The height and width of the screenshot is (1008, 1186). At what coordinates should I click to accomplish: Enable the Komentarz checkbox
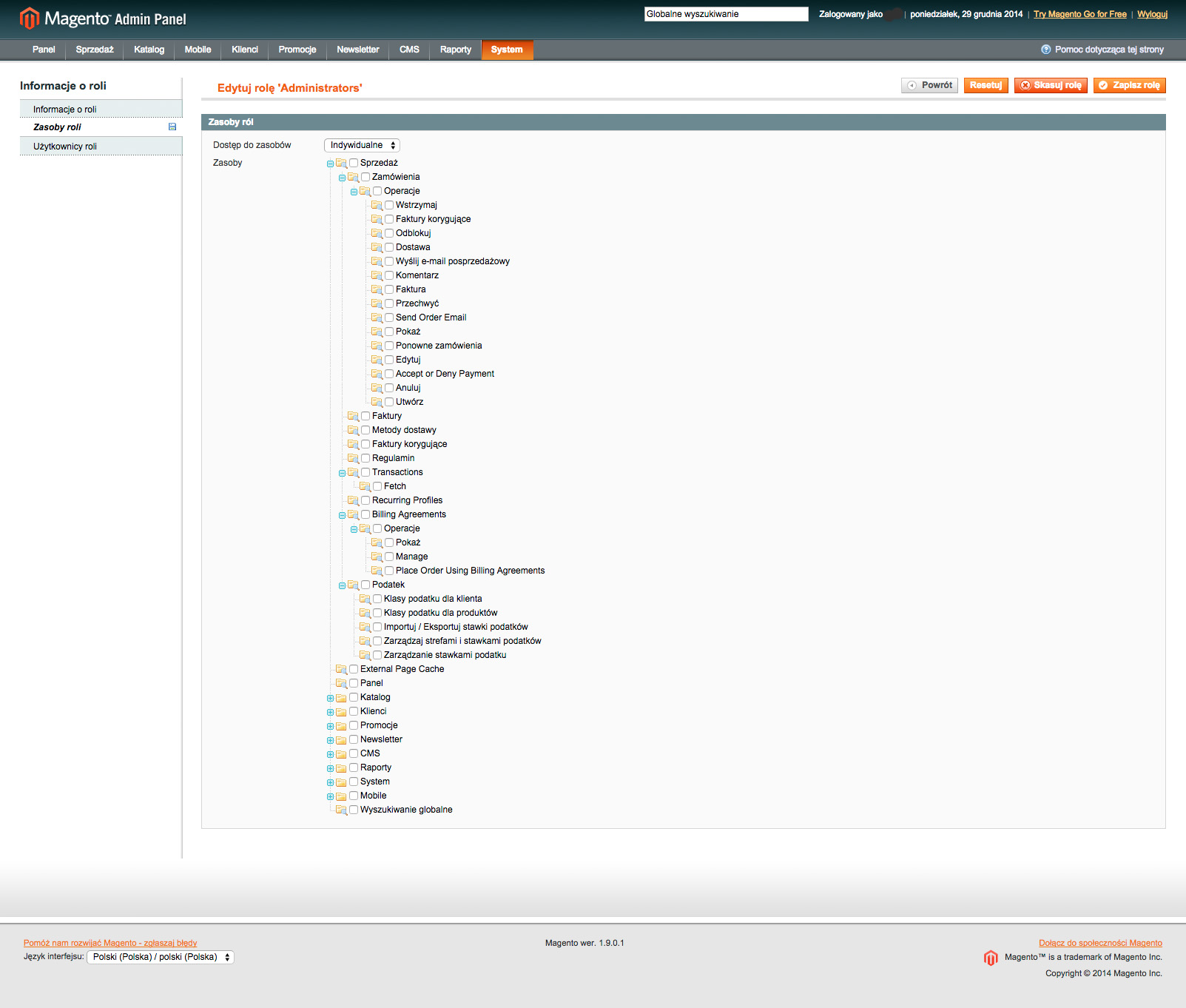pyautogui.click(x=389, y=275)
